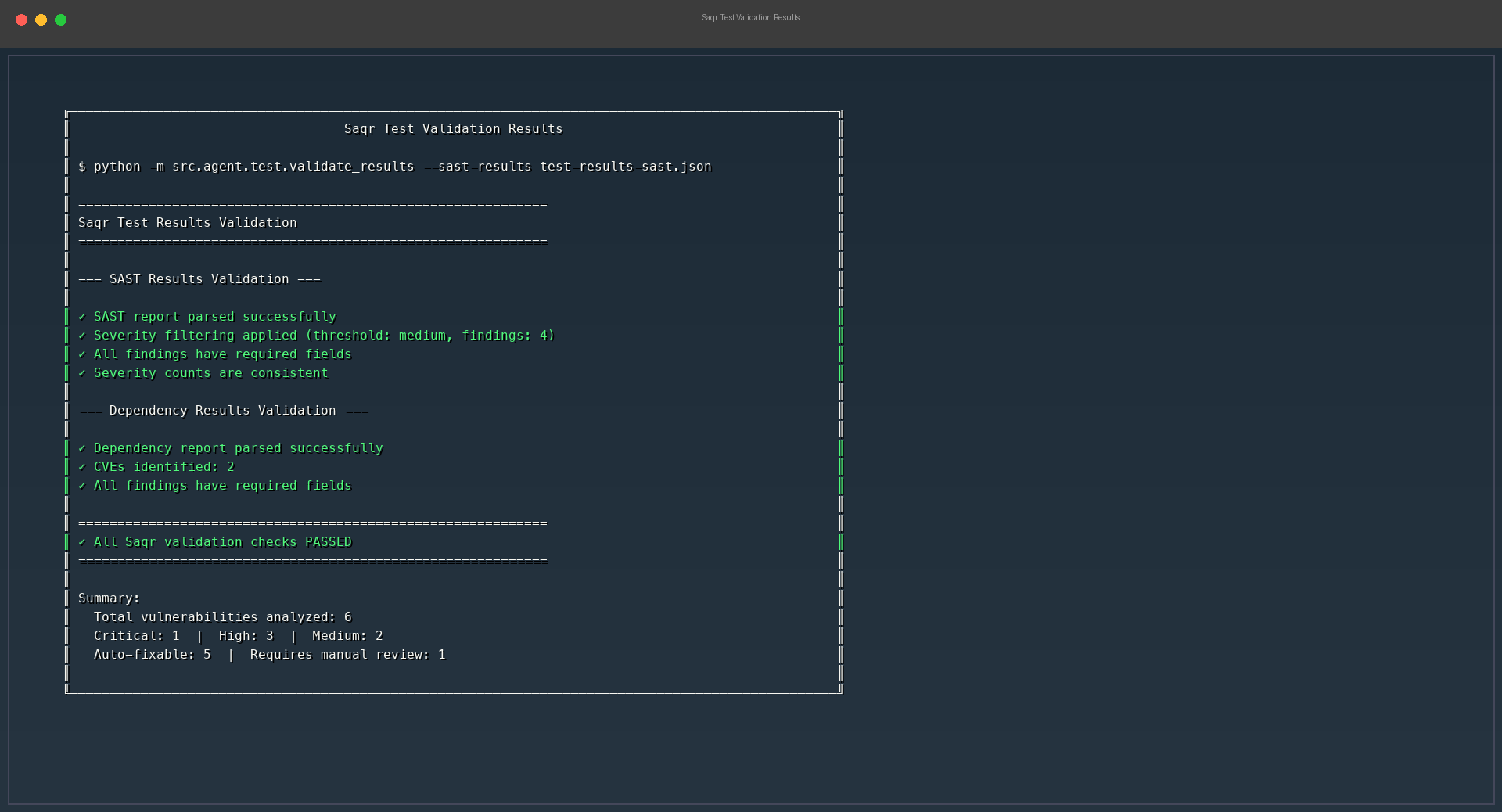
Task: Click the 'Critical: 1' value
Action: tap(137, 636)
